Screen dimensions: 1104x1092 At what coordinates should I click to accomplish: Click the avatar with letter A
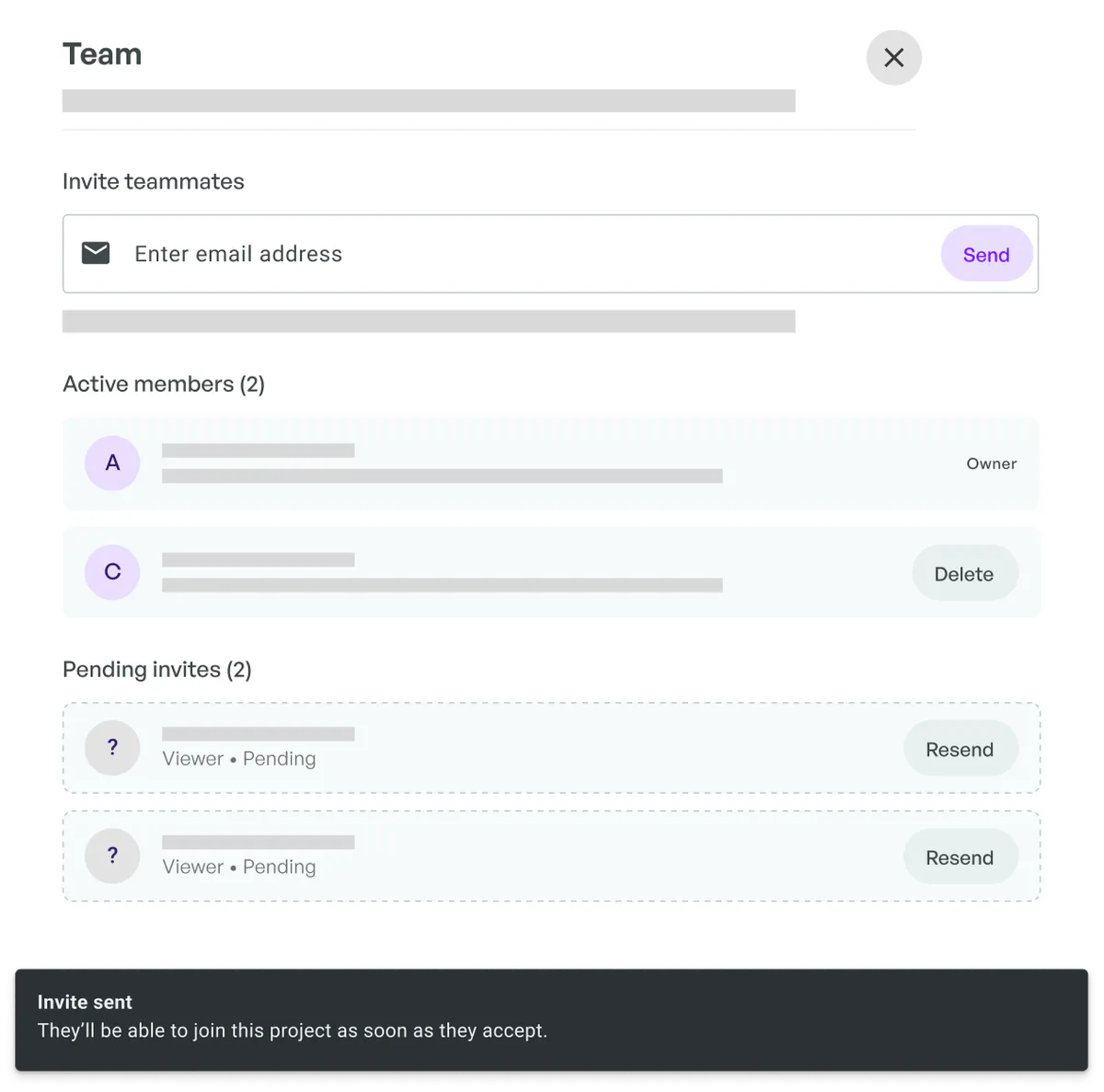(111, 463)
